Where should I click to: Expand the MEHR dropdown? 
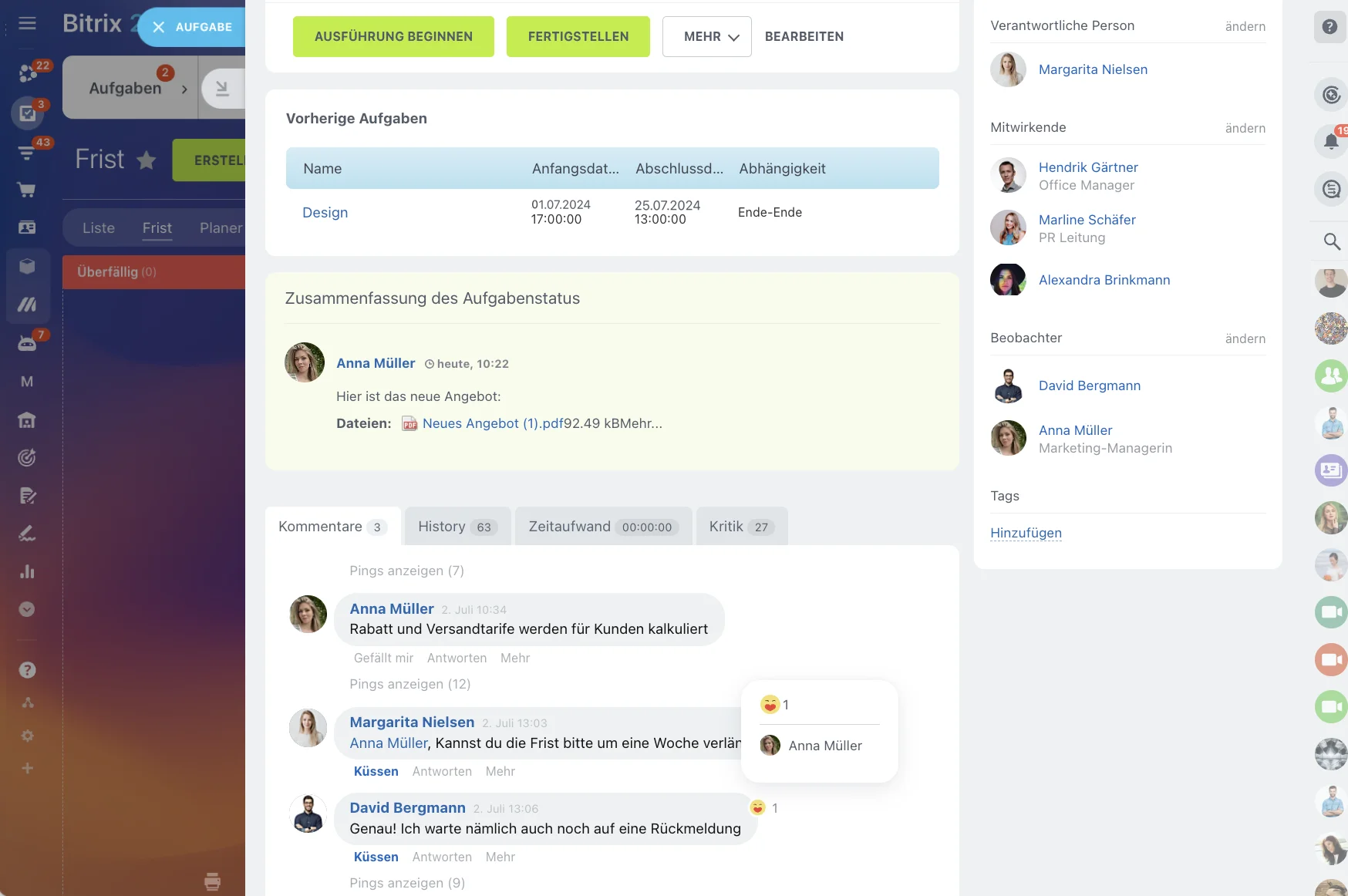pos(706,37)
